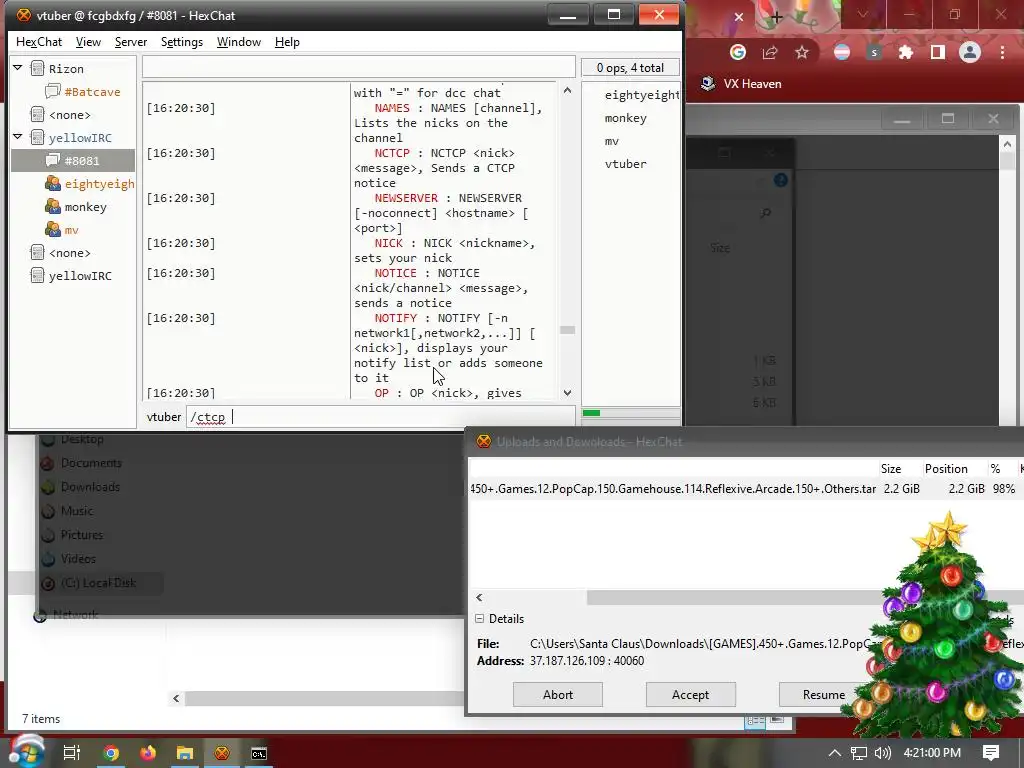The width and height of the screenshot is (1024, 768).
Task: Open the eightyeight private chat in the tree
Action: [x=99, y=184]
